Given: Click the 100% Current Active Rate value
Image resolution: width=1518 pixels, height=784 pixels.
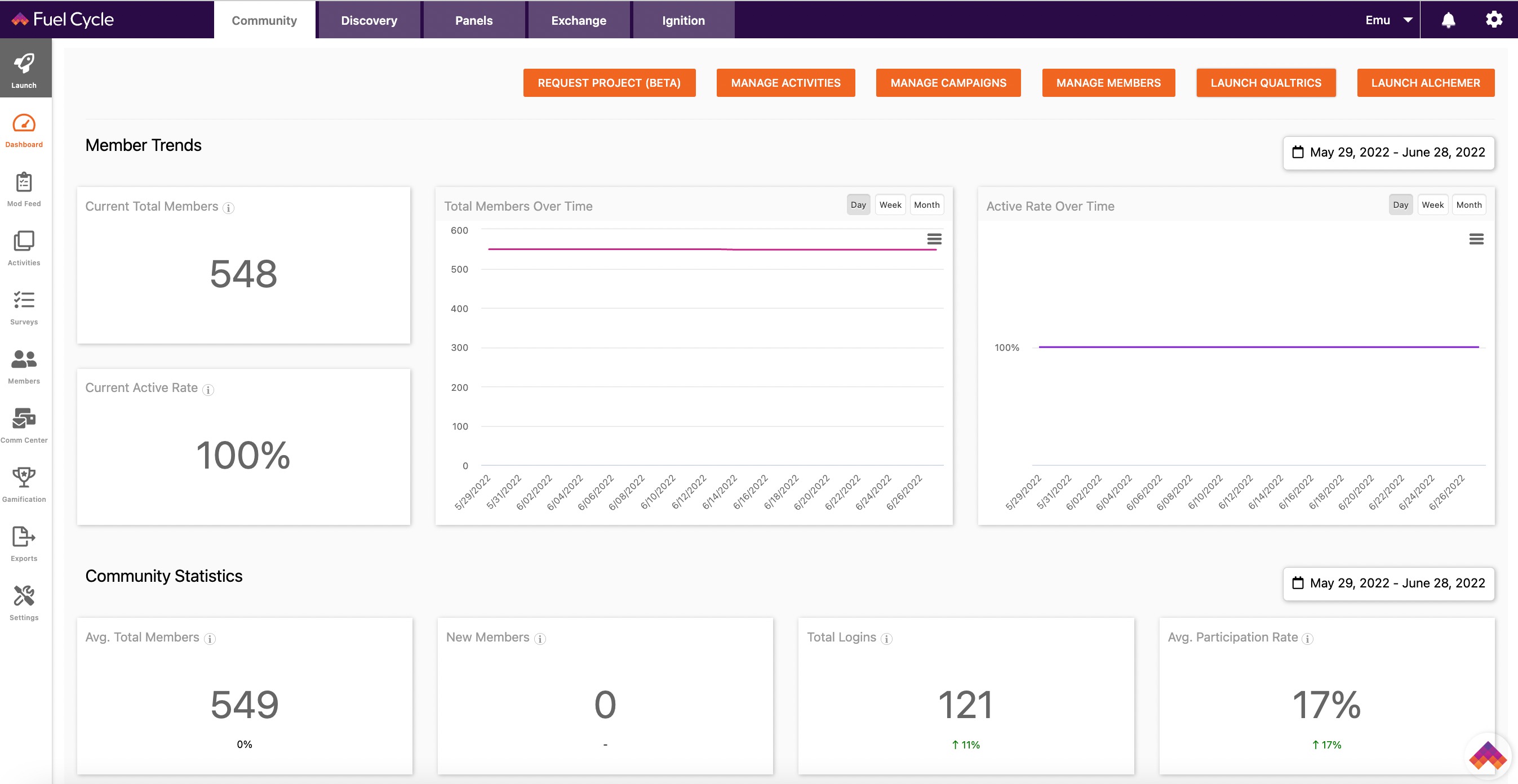Looking at the screenshot, I should coord(243,455).
